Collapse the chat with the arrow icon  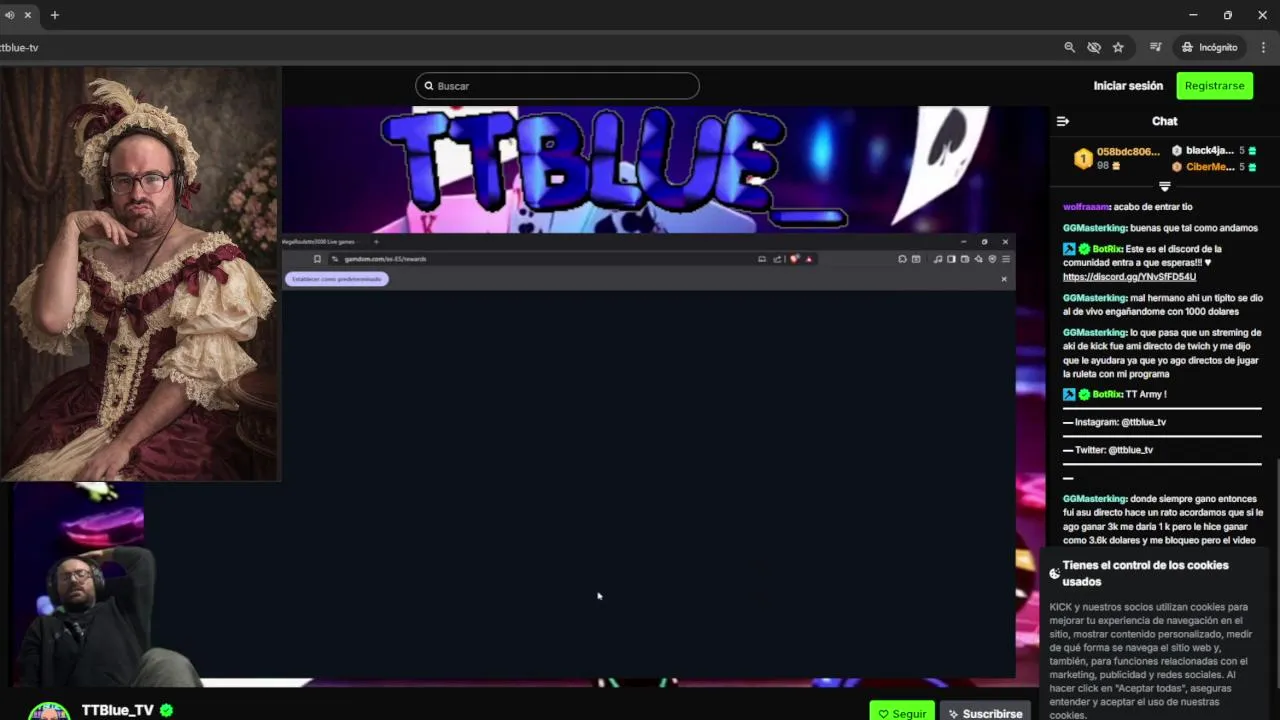coord(1063,121)
